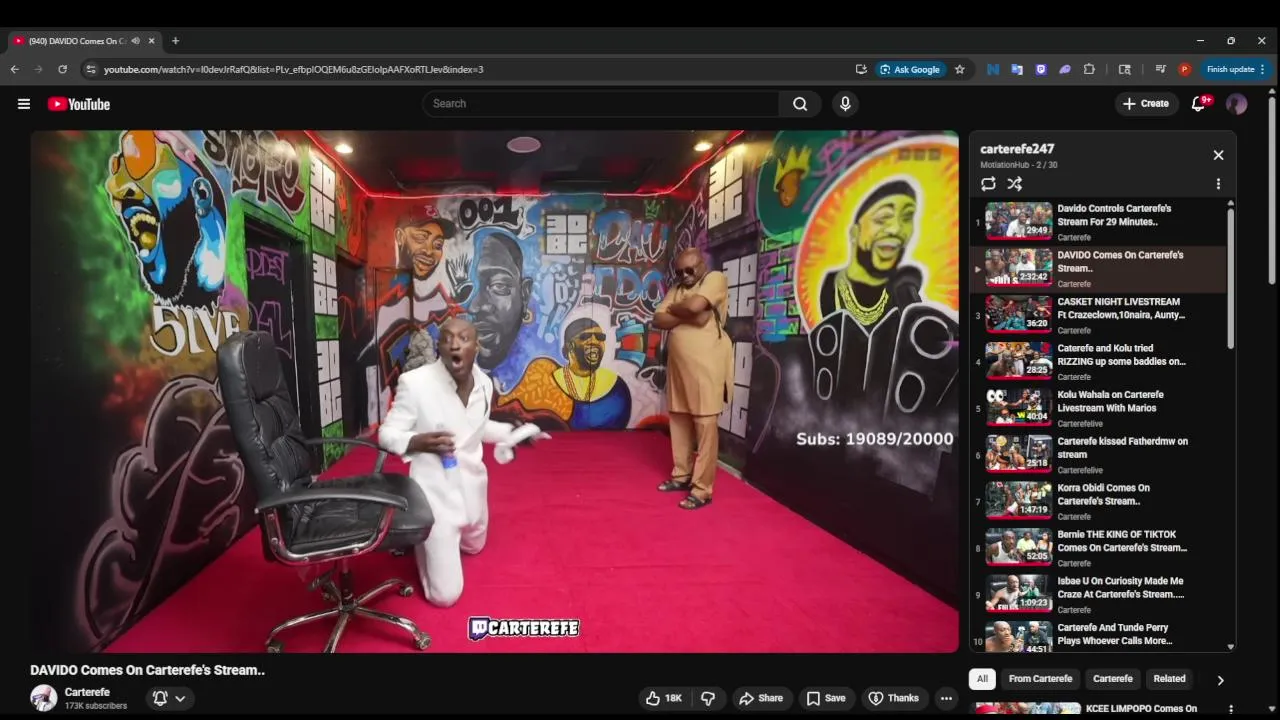Share the DAVIDO stream video
The width and height of the screenshot is (1280, 720).
click(x=760, y=698)
